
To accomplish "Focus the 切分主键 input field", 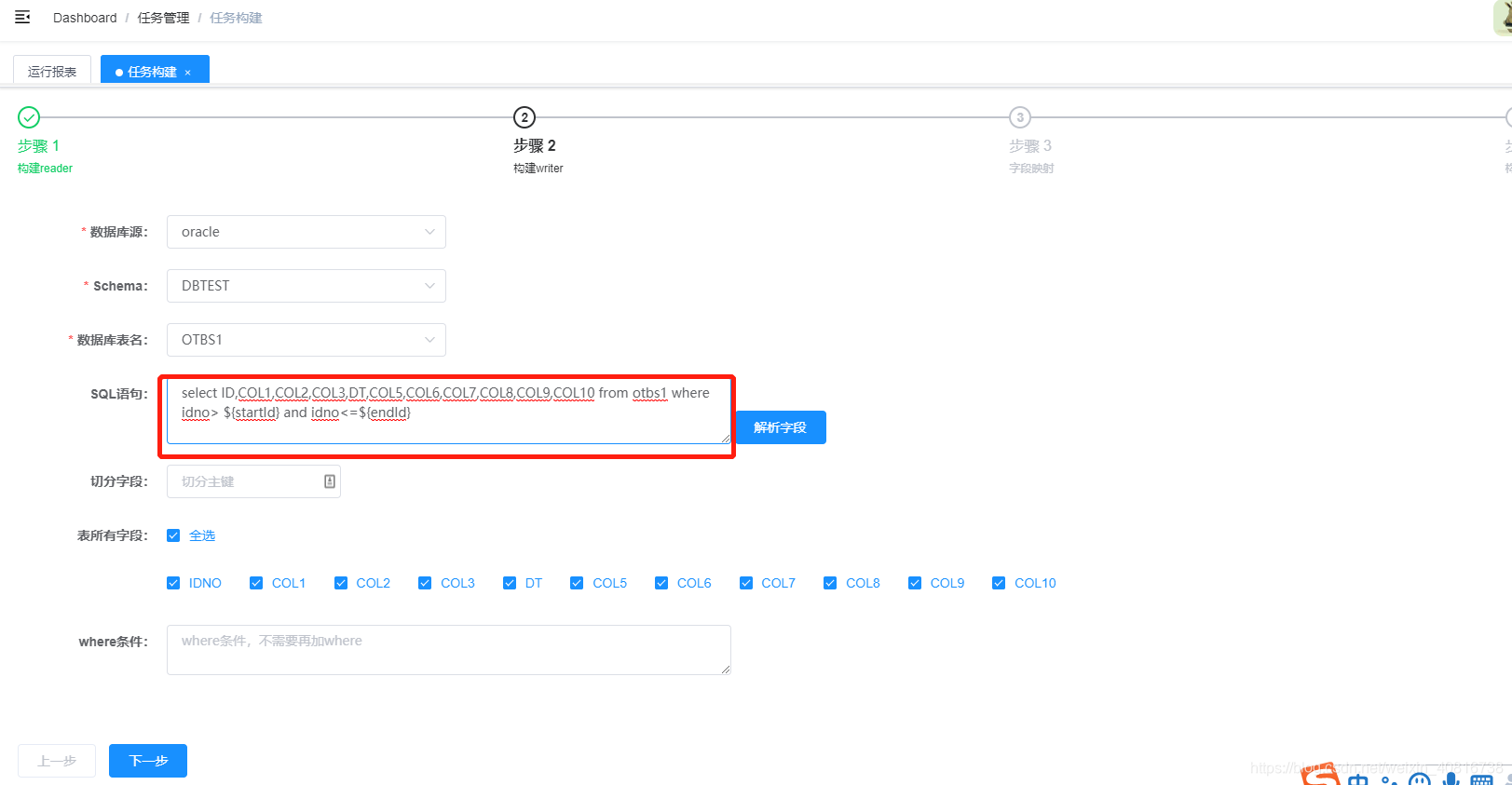I will point(253,481).
